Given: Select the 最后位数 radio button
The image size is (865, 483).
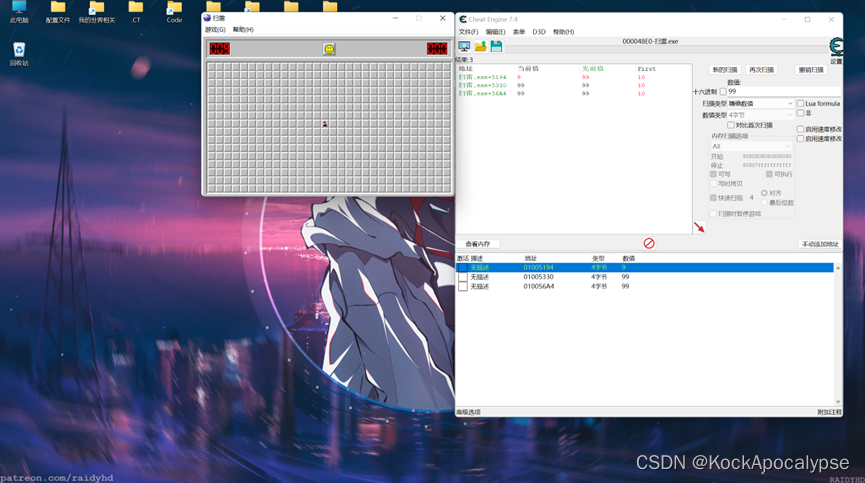Looking at the screenshot, I should coord(764,203).
